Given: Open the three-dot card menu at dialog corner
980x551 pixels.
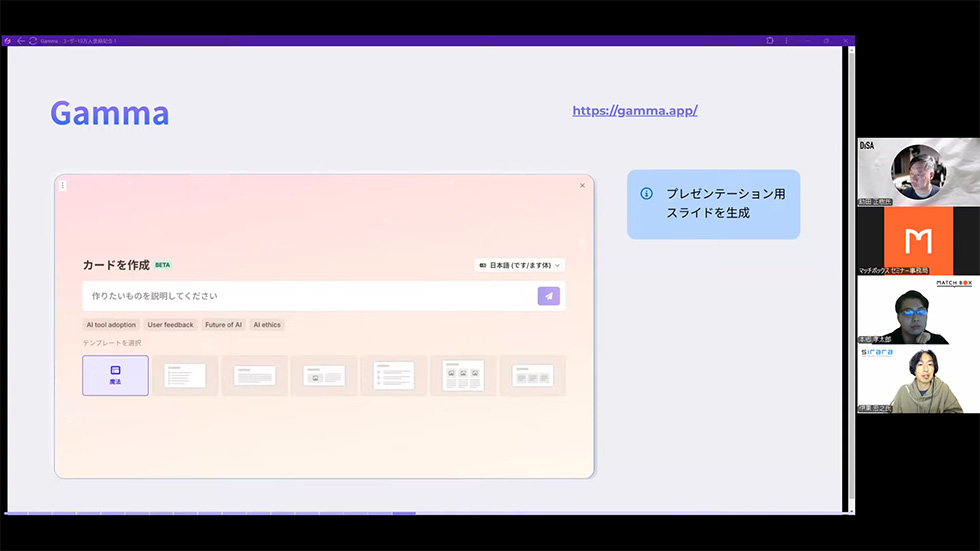Looking at the screenshot, I should (x=62, y=186).
